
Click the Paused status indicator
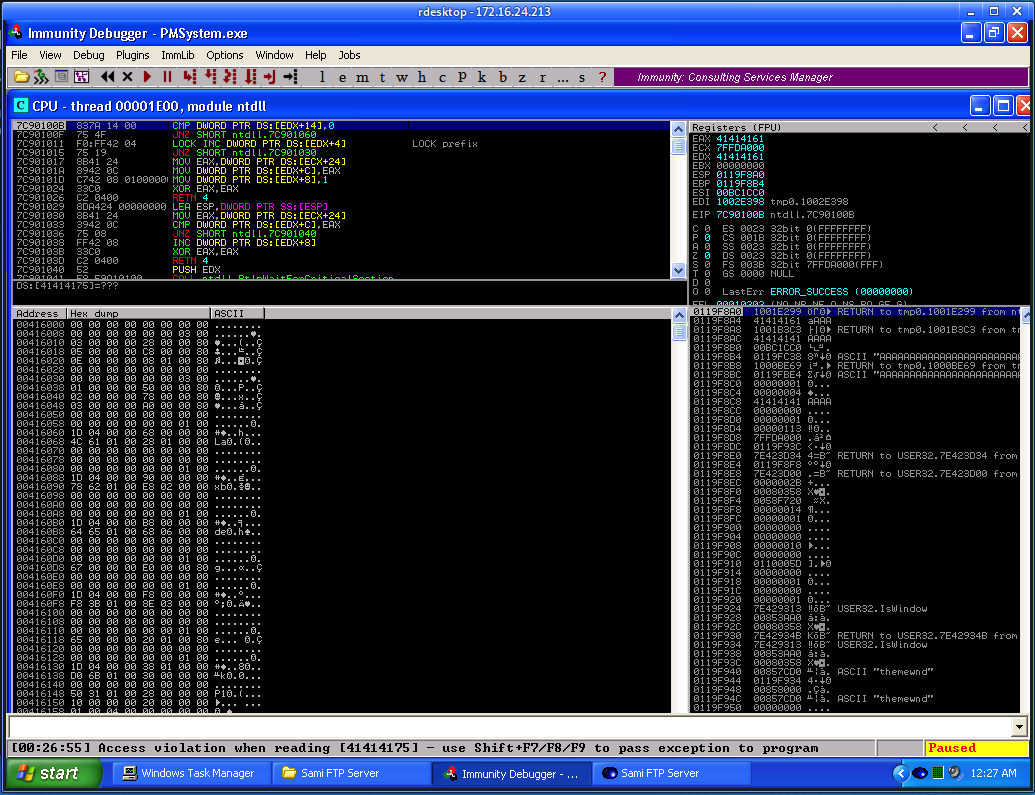pos(976,748)
